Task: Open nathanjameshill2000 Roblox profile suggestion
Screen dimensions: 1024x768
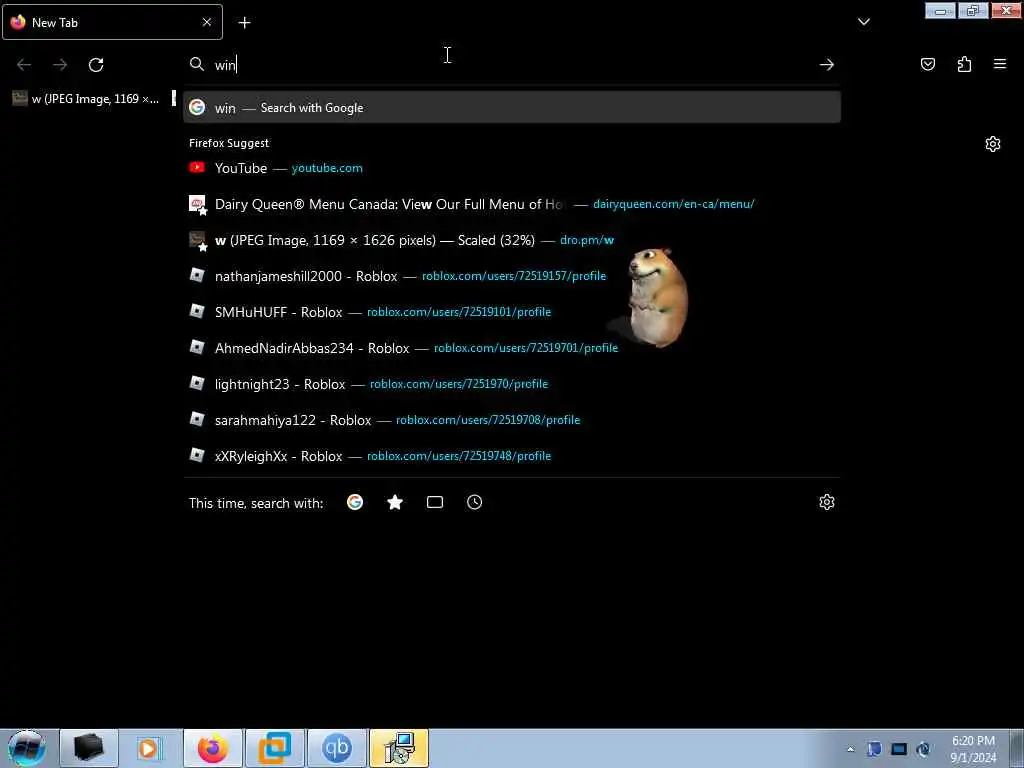Action: (512, 276)
